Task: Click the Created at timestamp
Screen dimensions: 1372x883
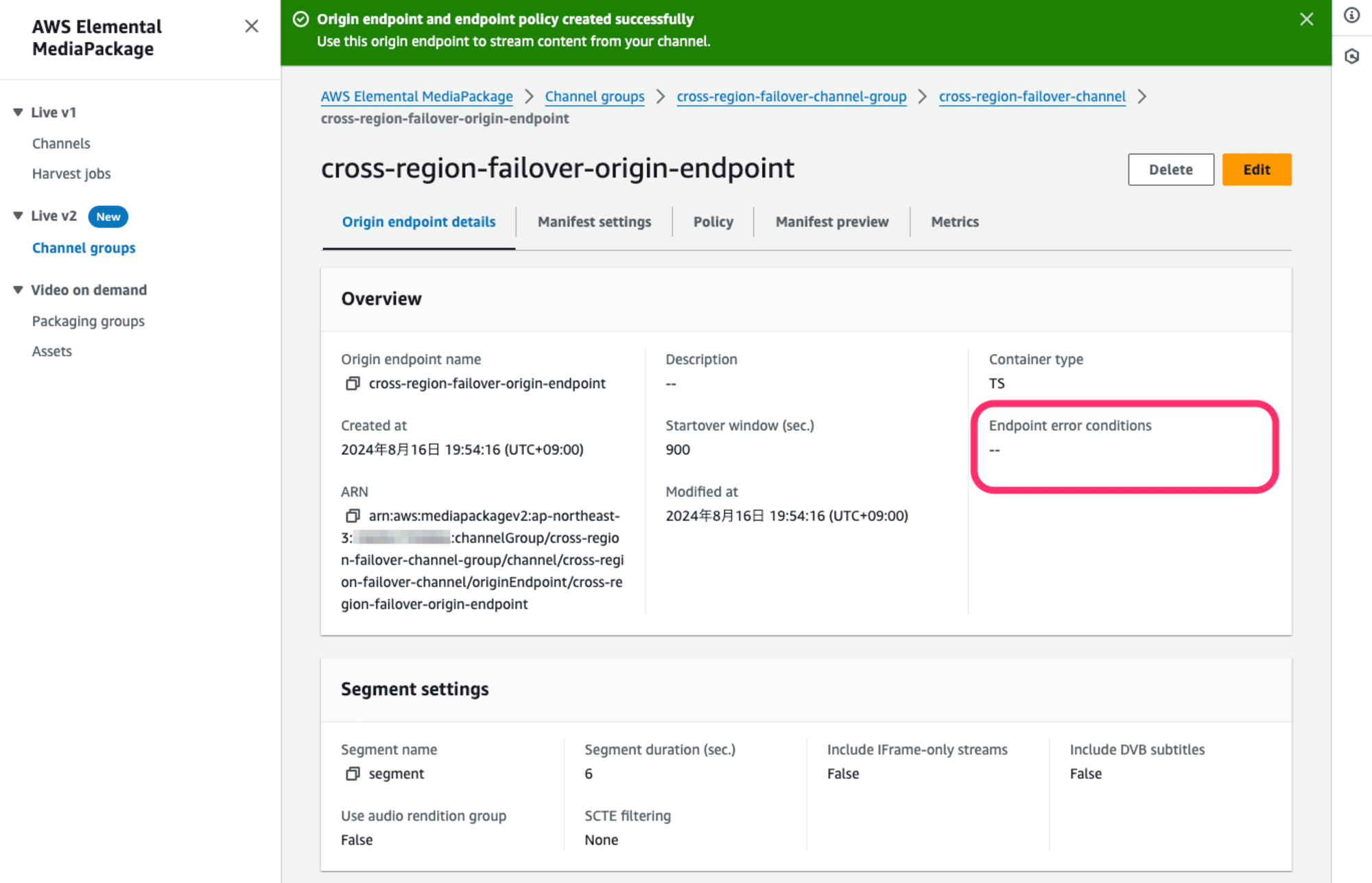Action: point(462,449)
